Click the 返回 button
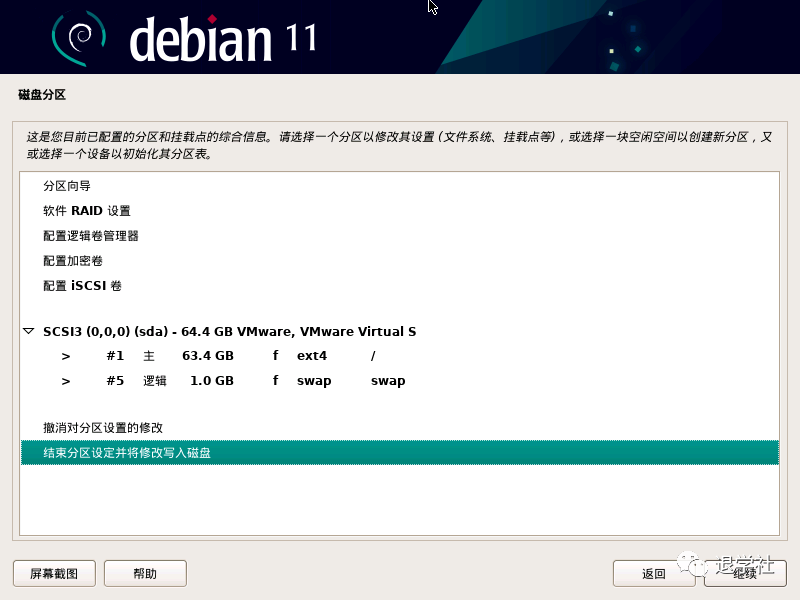 click(654, 573)
